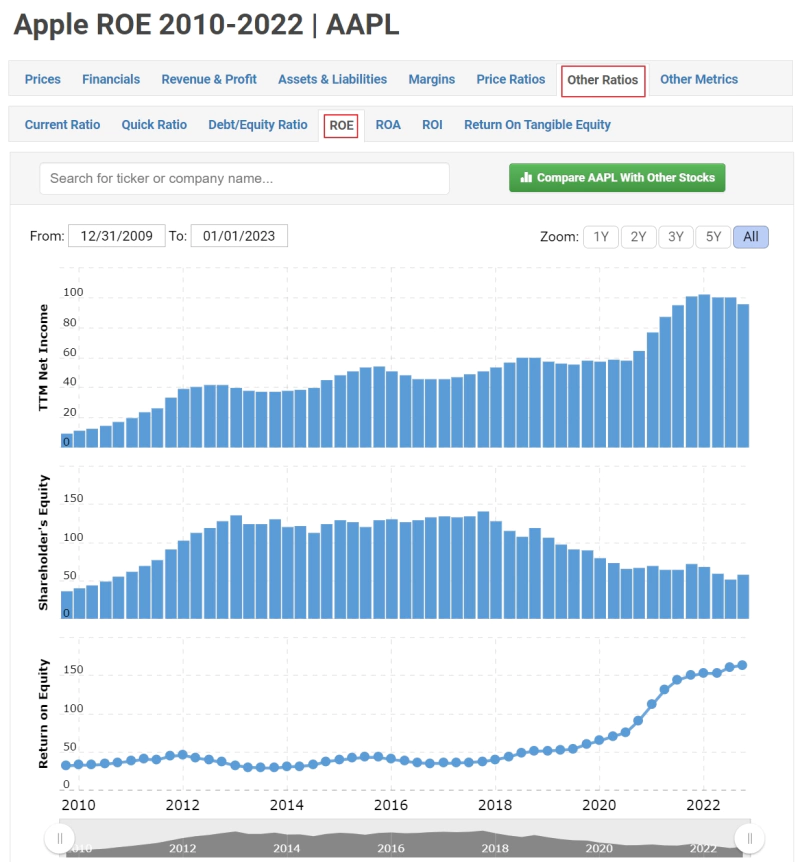Grab the right range navigator handle
800x862 pixels.
[749, 838]
